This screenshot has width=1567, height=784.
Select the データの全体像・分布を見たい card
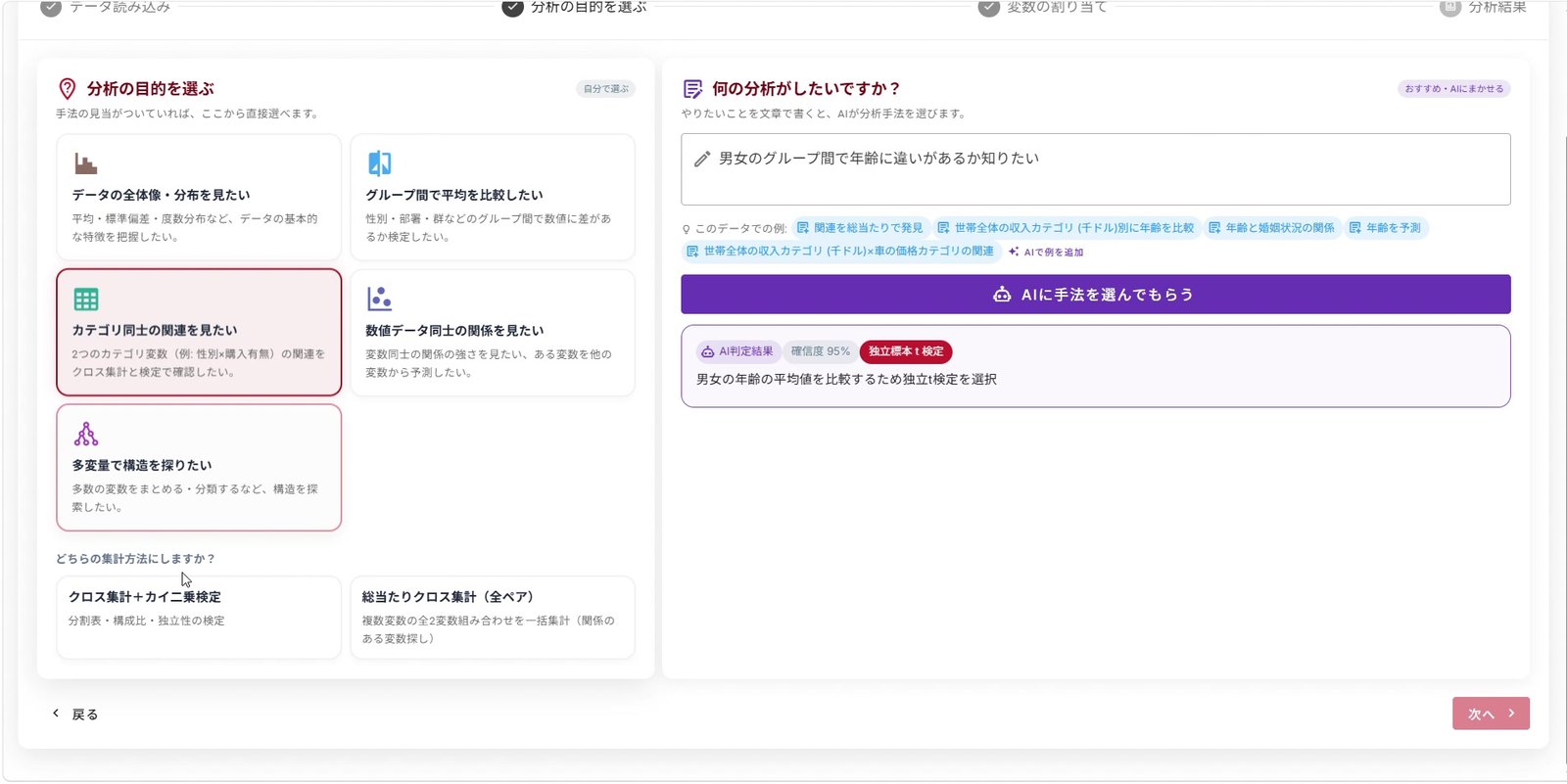point(199,197)
